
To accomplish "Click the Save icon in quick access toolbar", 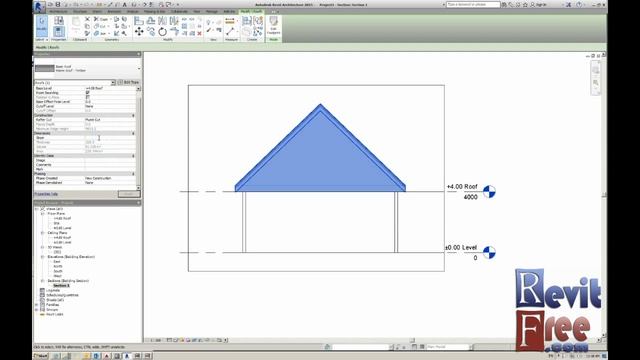I will (58, 4).
